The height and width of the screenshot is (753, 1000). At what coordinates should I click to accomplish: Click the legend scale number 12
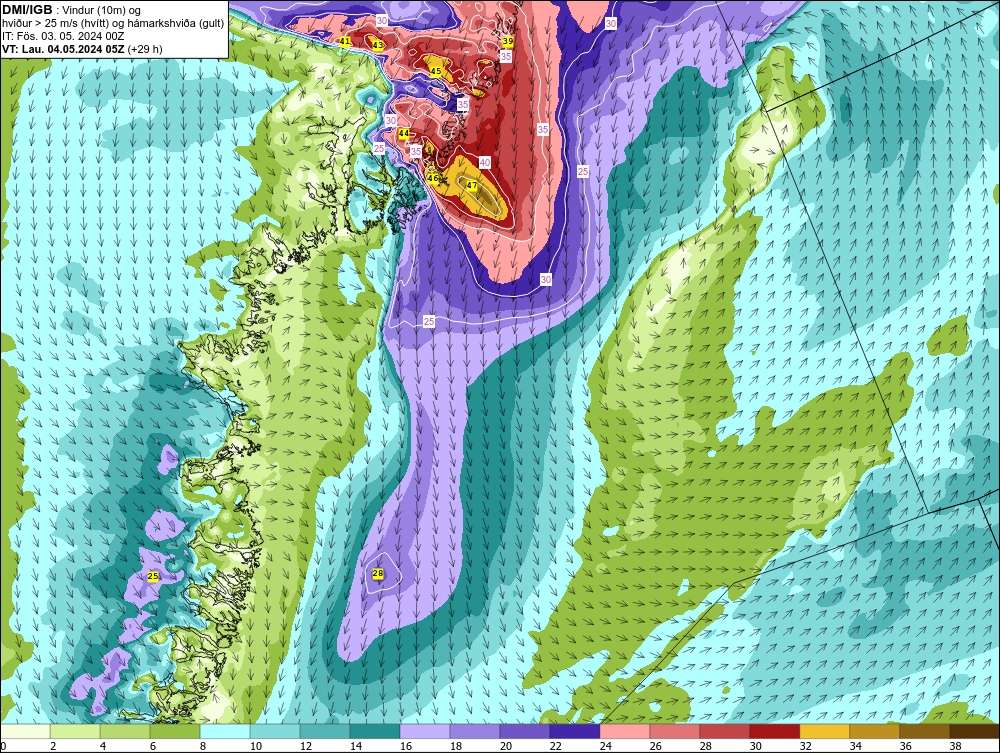305,746
